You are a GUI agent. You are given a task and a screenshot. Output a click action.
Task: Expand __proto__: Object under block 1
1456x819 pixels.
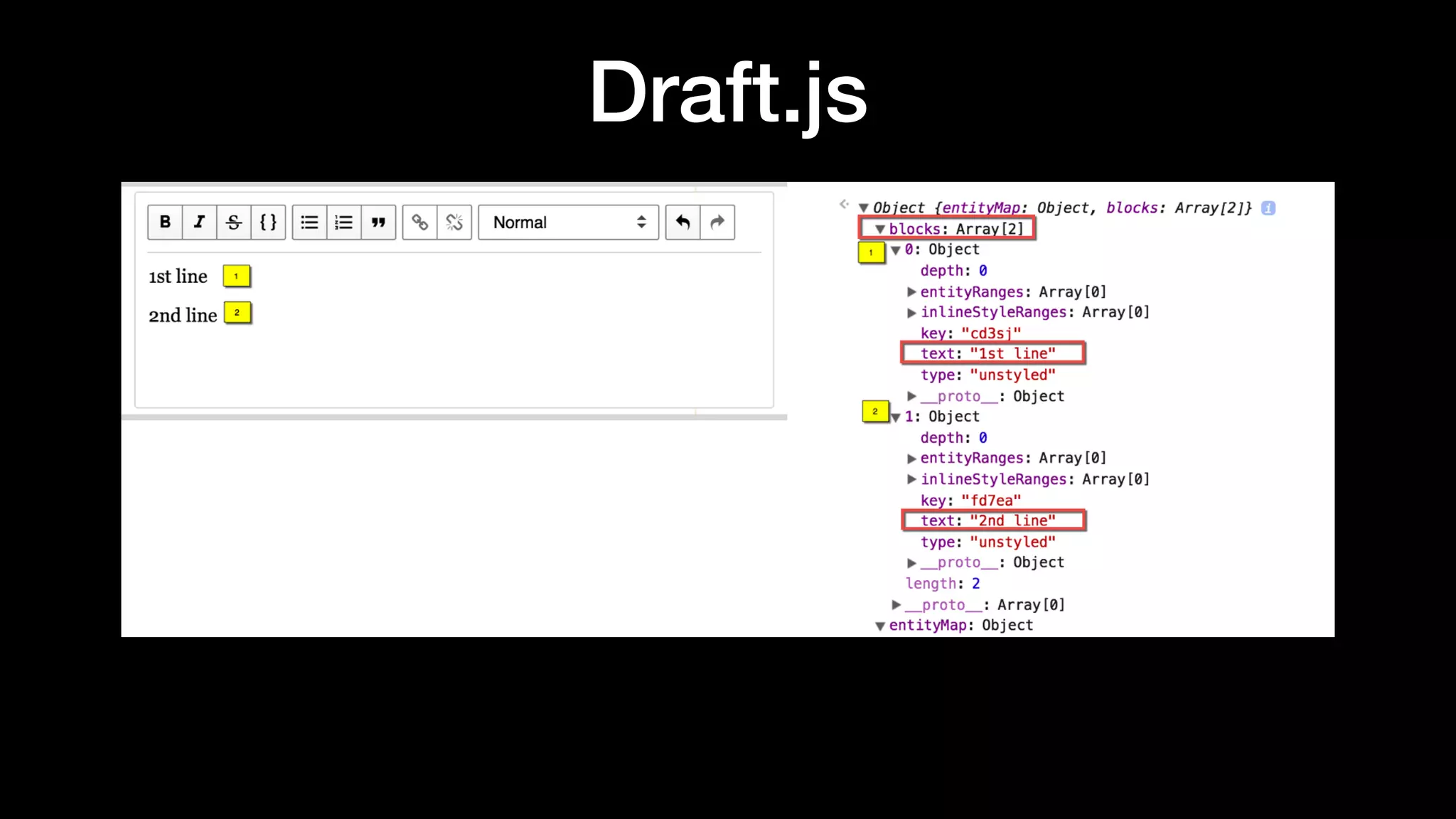click(911, 563)
